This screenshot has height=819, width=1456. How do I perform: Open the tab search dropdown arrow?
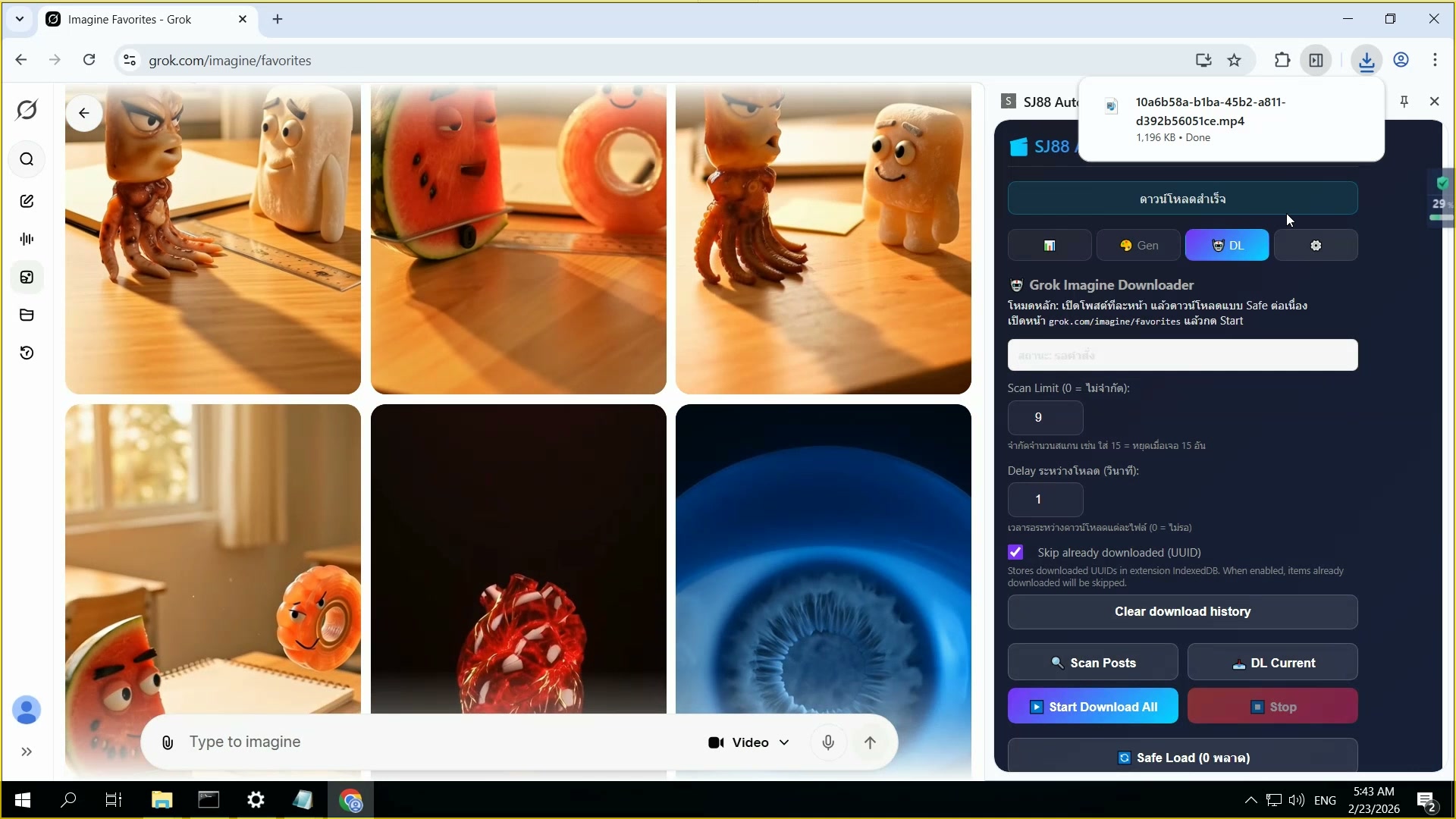pos(20,19)
